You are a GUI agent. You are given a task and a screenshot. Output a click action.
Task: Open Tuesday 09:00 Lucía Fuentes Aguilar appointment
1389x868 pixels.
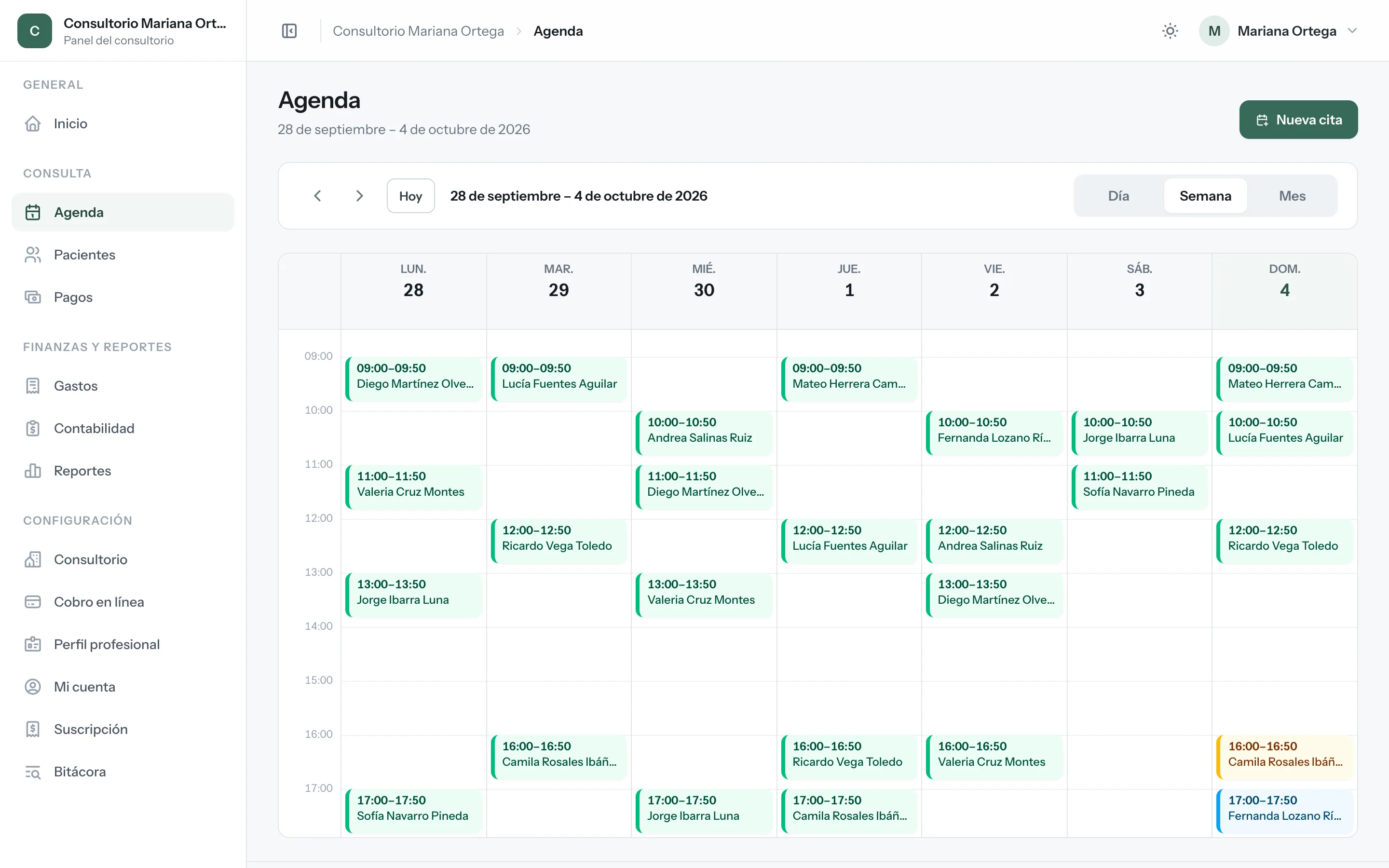click(559, 380)
